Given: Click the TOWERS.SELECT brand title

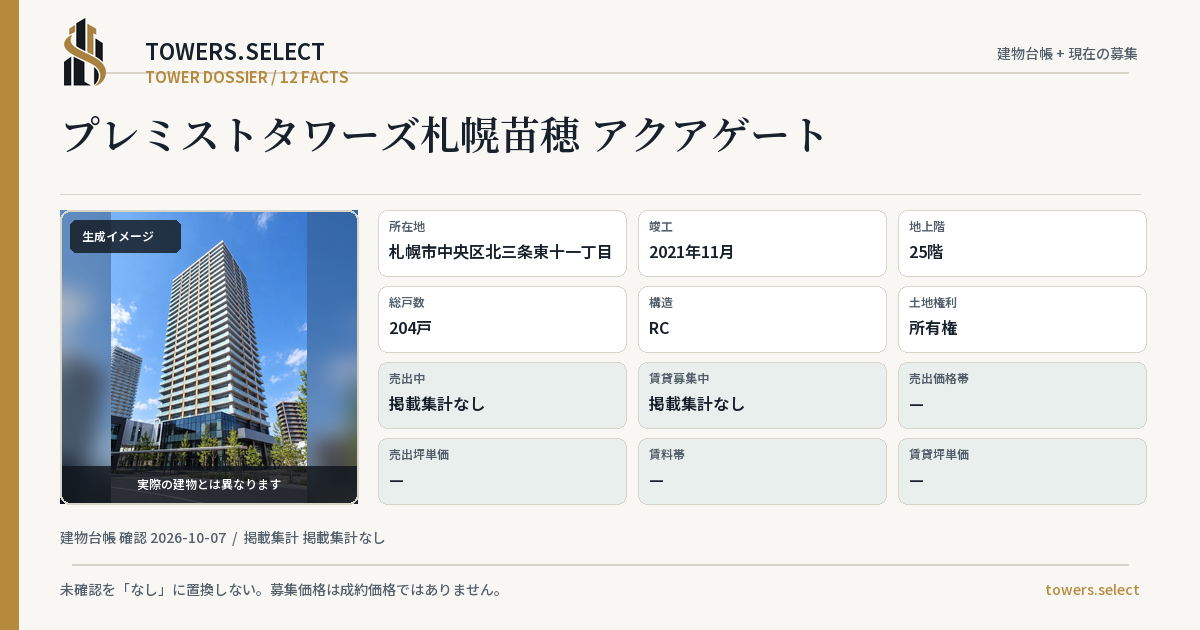Looking at the screenshot, I should coord(235,52).
